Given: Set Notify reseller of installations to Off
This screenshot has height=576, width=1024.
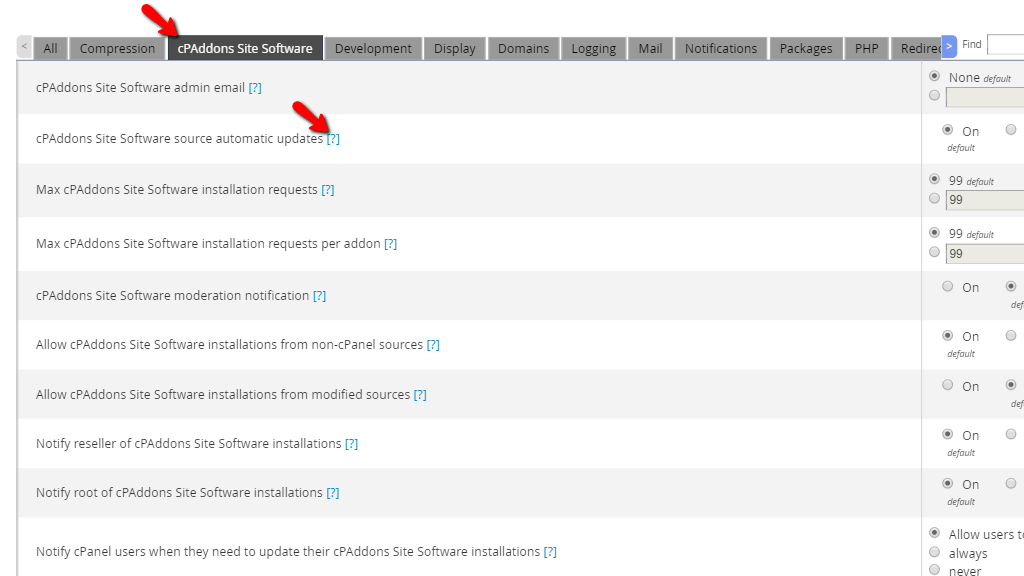Looking at the screenshot, I should tap(1011, 434).
